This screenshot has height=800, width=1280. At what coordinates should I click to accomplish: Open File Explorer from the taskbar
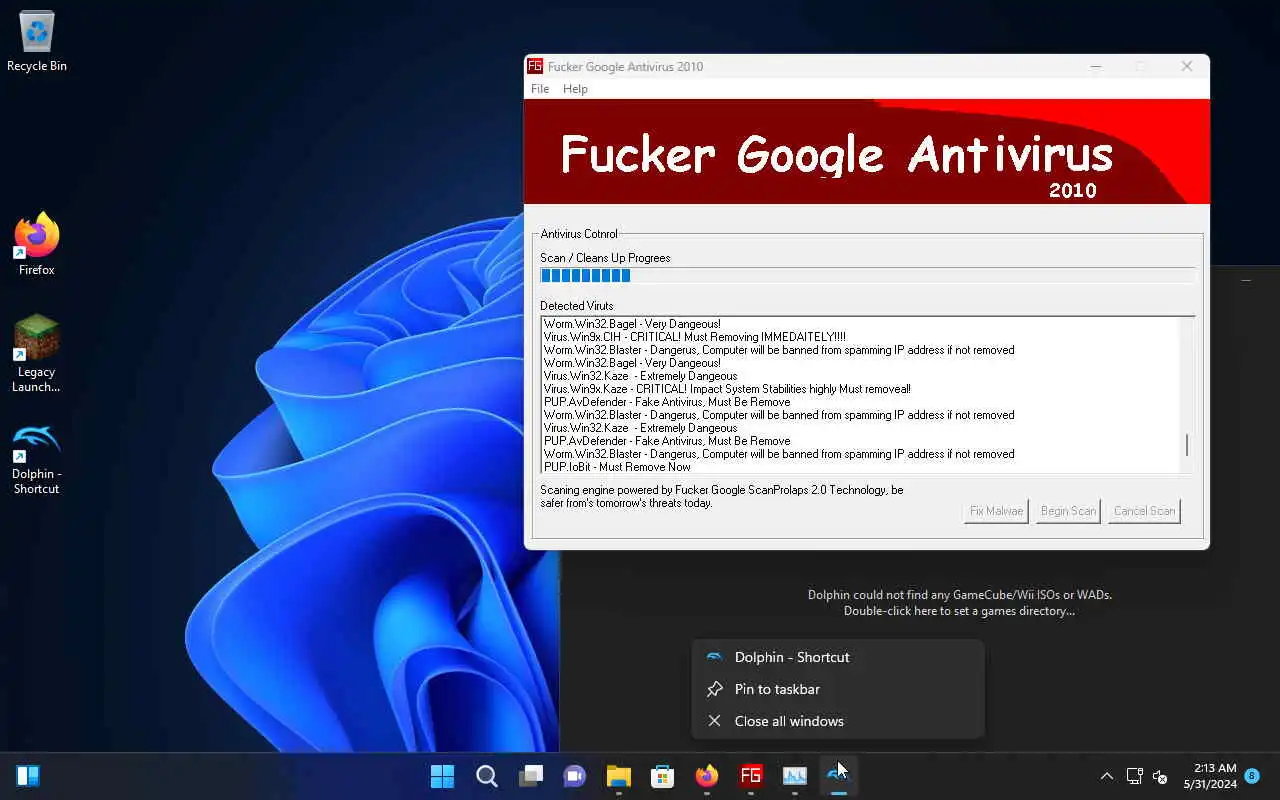pos(618,776)
